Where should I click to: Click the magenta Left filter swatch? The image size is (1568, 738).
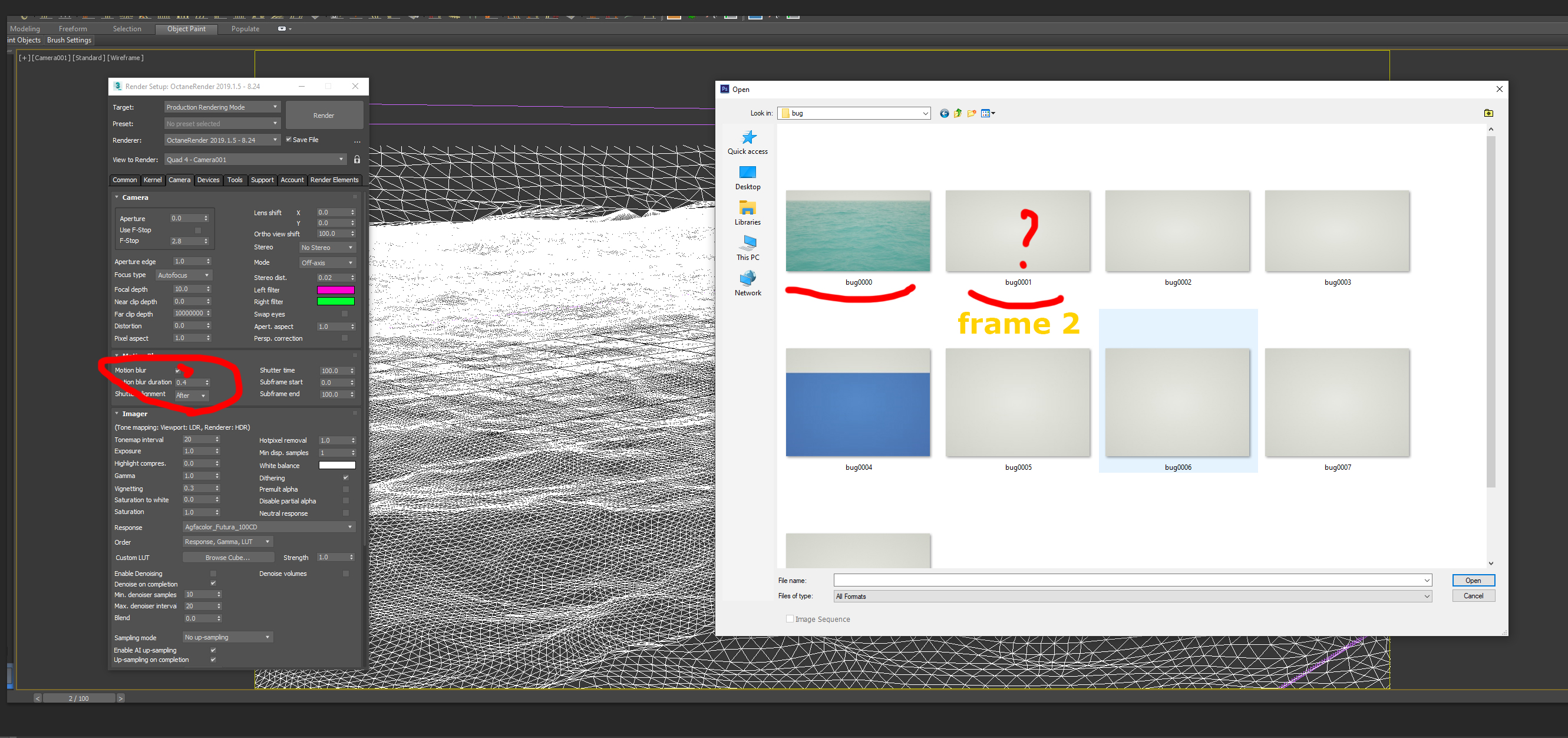pos(335,290)
